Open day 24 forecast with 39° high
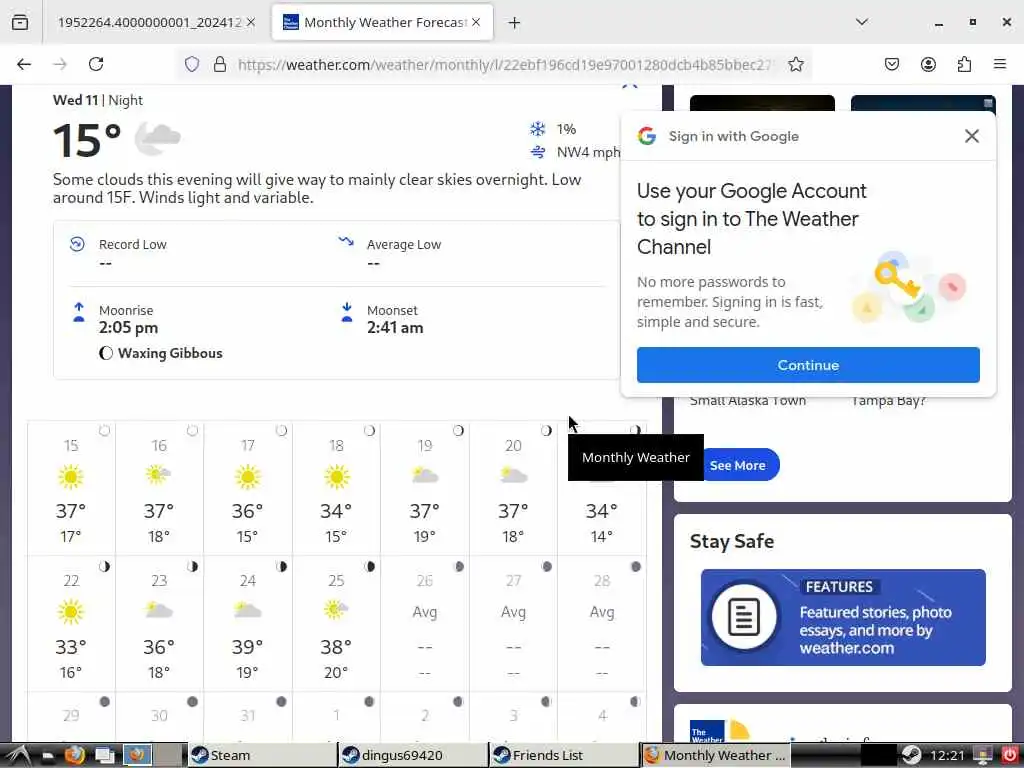Image resolution: width=1024 pixels, height=768 pixels. [248, 624]
